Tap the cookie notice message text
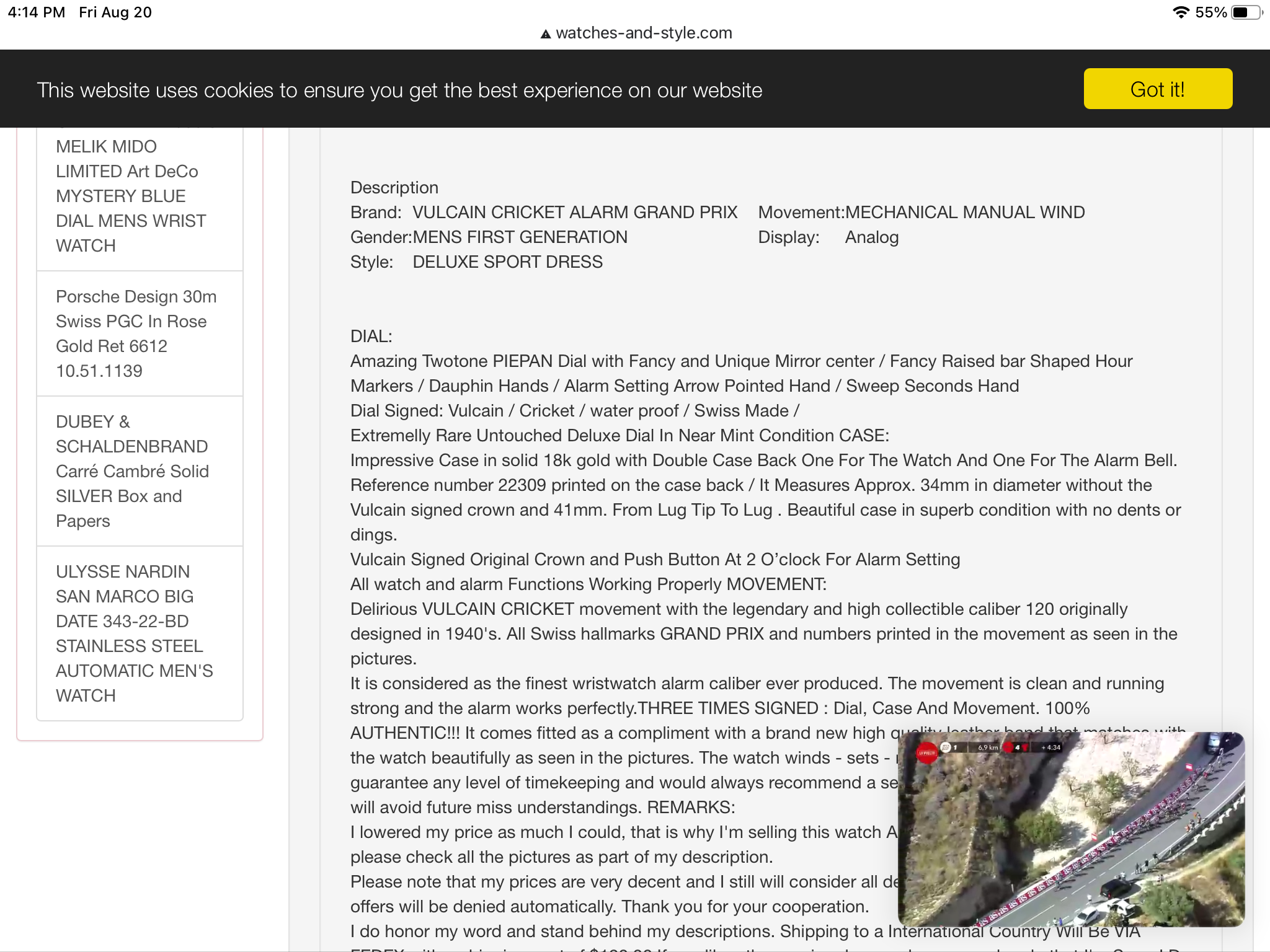1270x952 pixels. click(x=399, y=90)
